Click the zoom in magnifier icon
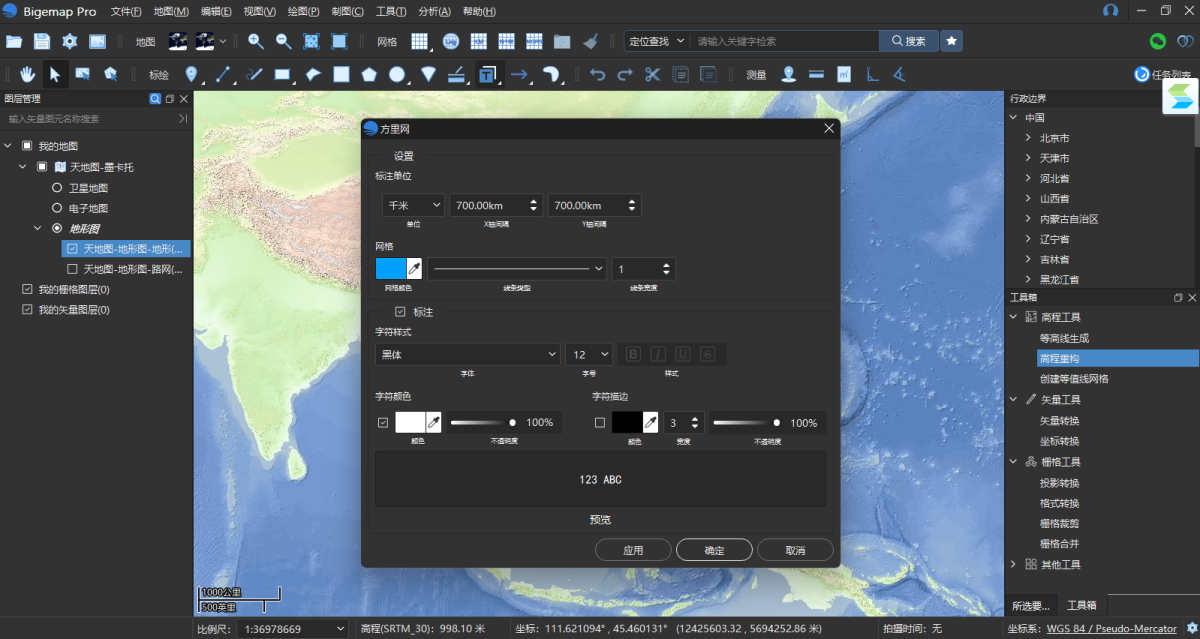The image size is (1200, 639). tap(256, 41)
